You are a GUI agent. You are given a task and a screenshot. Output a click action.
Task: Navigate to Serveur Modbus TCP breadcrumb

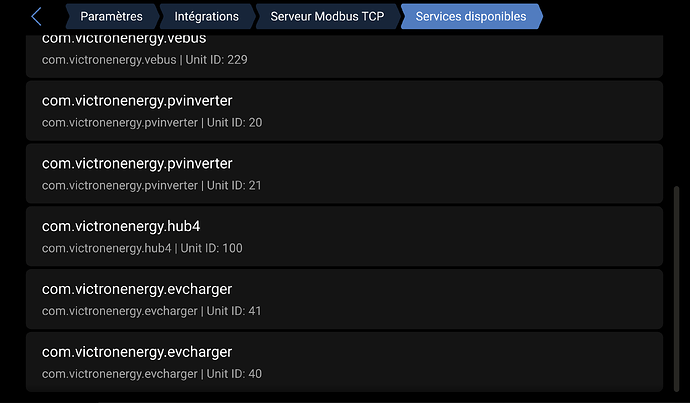pos(327,16)
